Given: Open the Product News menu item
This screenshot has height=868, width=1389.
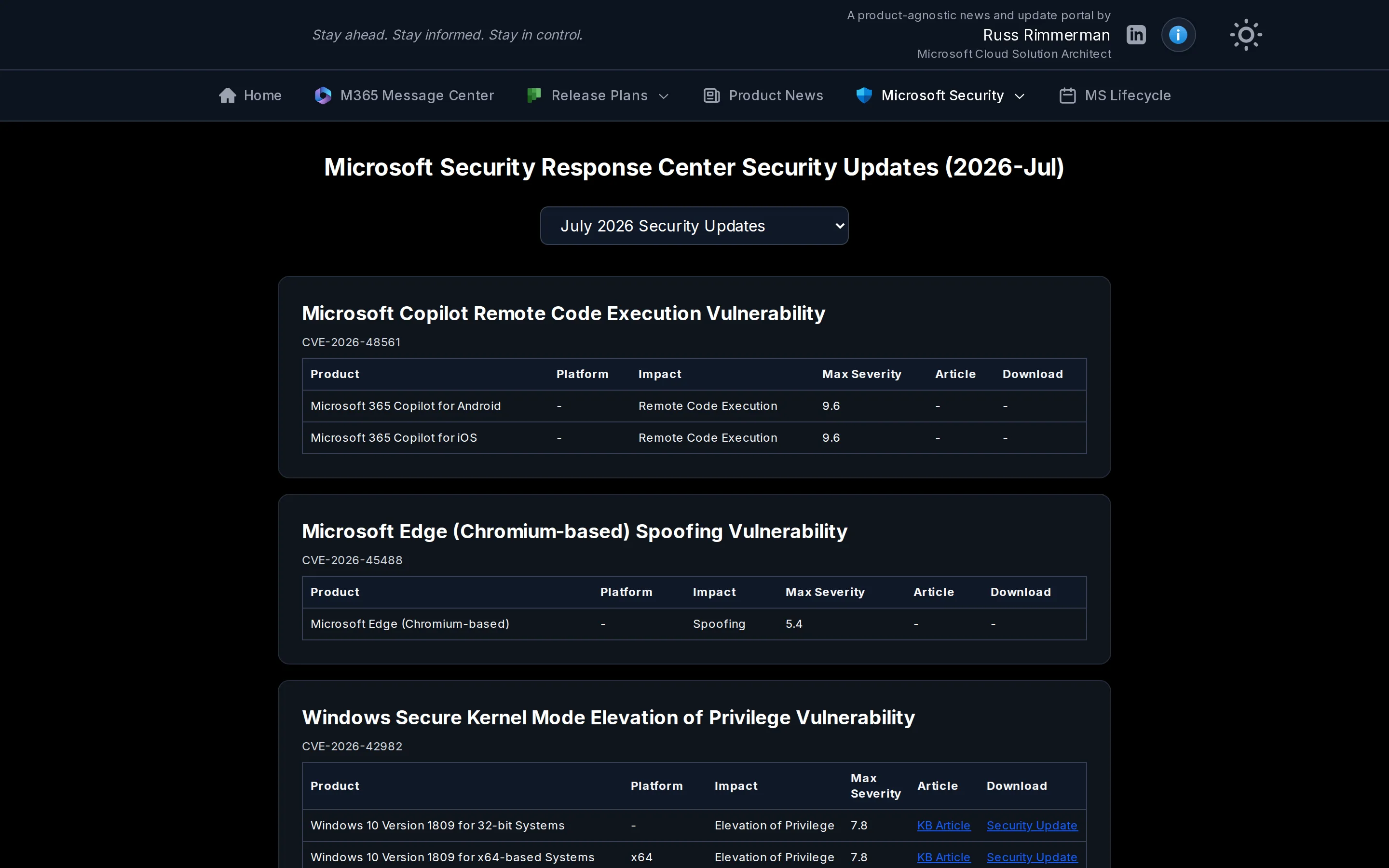Looking at the screenshot, I should click(x=763, y=95).
